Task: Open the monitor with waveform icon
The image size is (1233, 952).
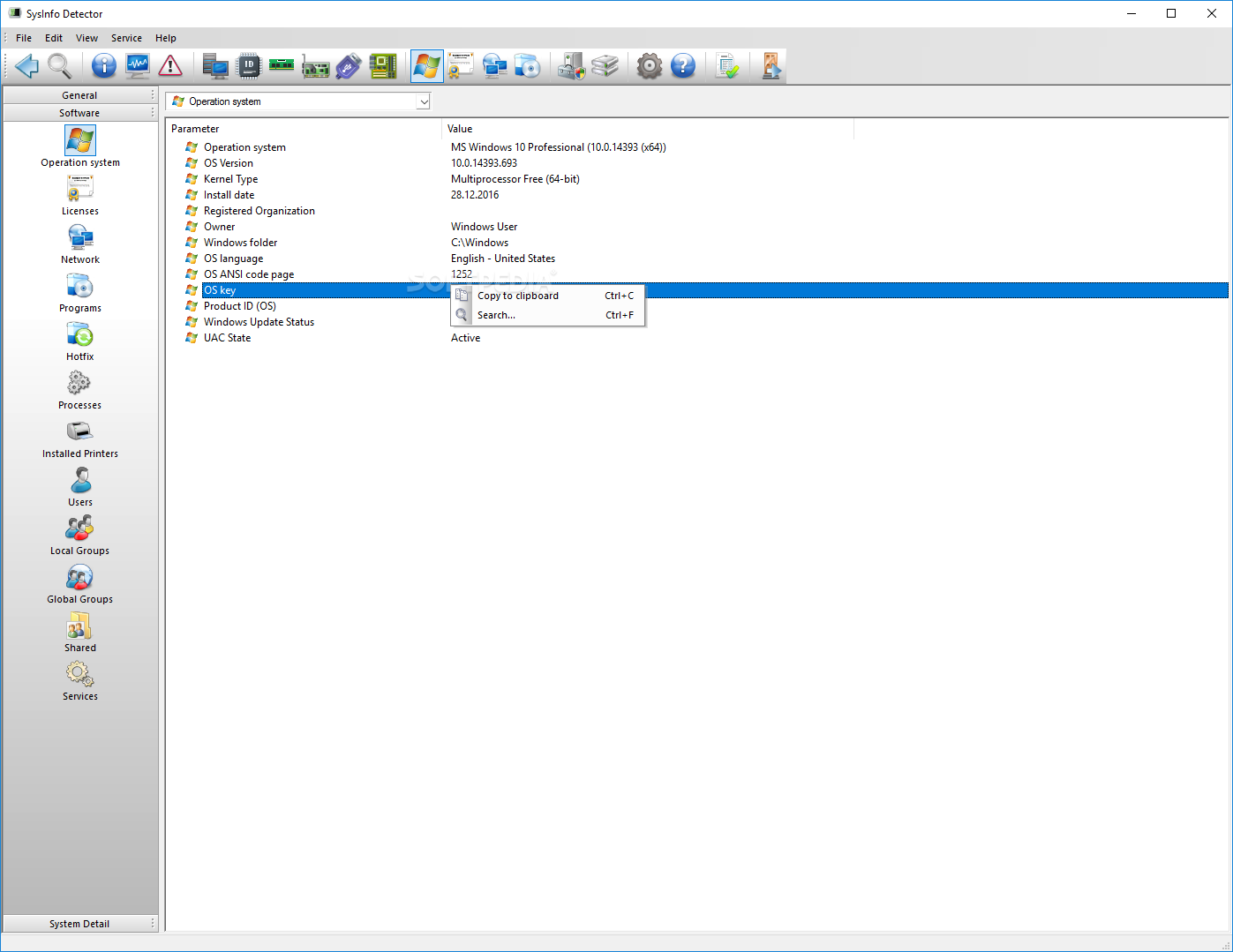Action: click(138, 66)
